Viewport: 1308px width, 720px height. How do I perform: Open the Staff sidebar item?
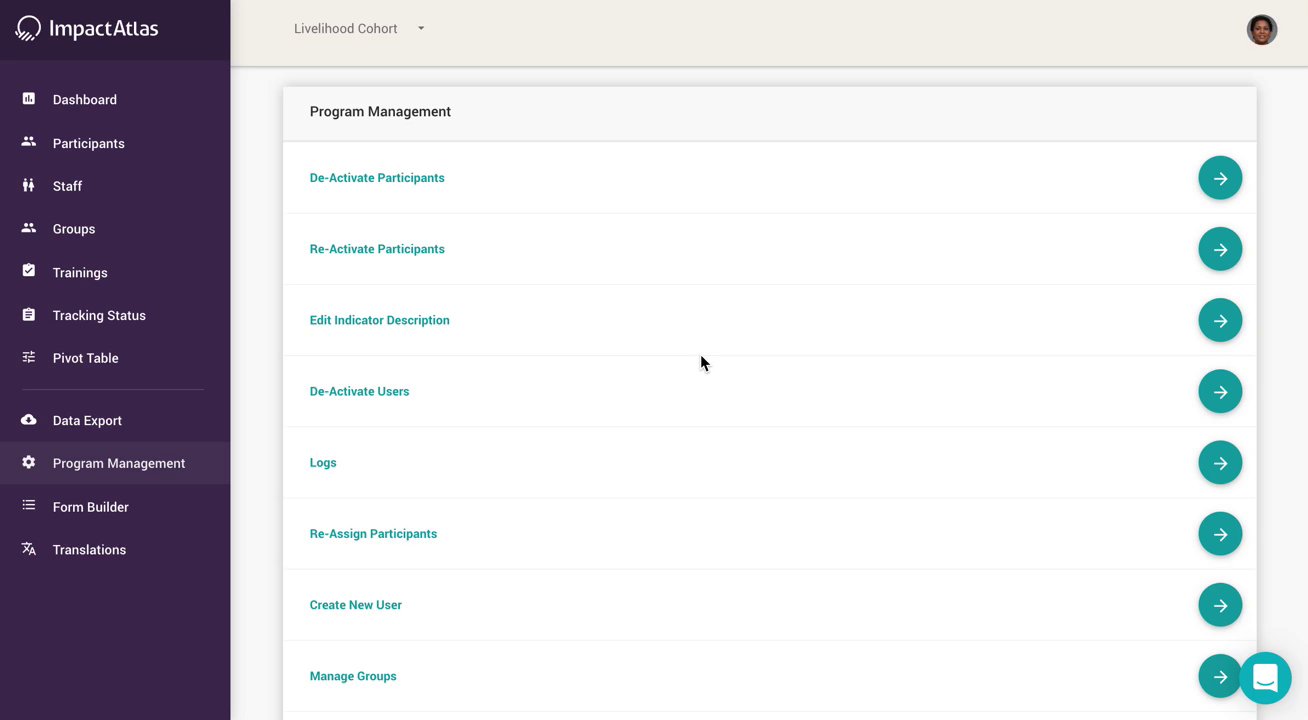pos(115,186)
